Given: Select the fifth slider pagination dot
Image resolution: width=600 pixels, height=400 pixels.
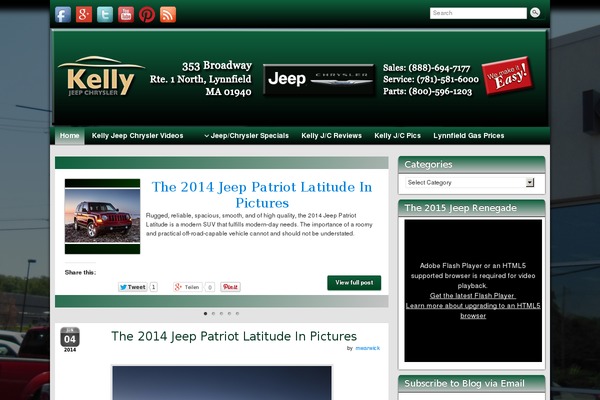Looking at the screenshot, I should pyautogui.click(x=237, y=313).
